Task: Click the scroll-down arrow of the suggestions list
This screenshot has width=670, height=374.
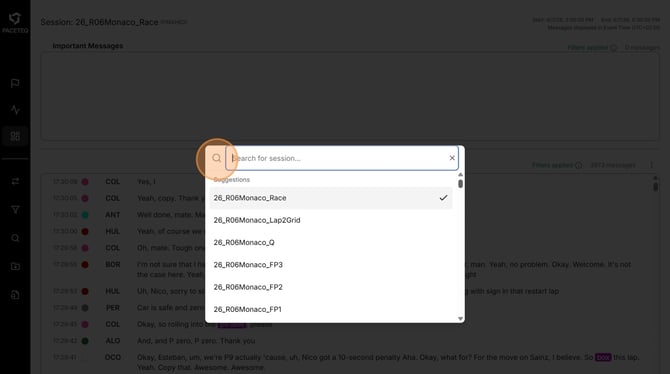Action: (460, 318)
